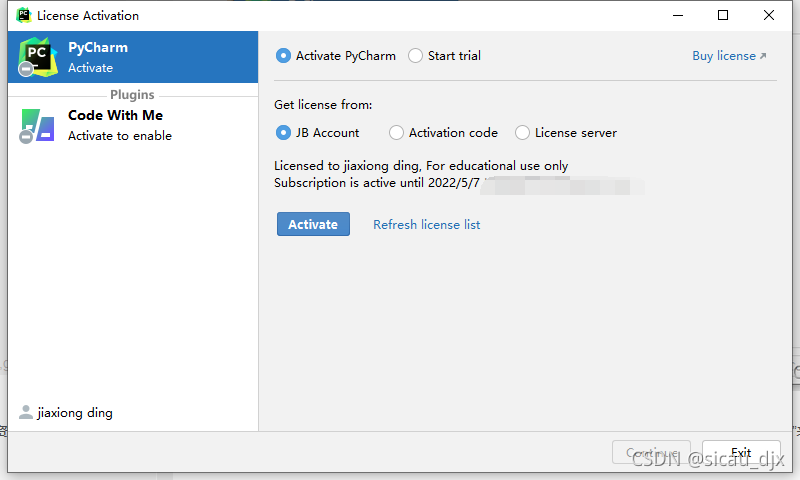
Task: Click the Plugins section header
Action: [132, 94]
